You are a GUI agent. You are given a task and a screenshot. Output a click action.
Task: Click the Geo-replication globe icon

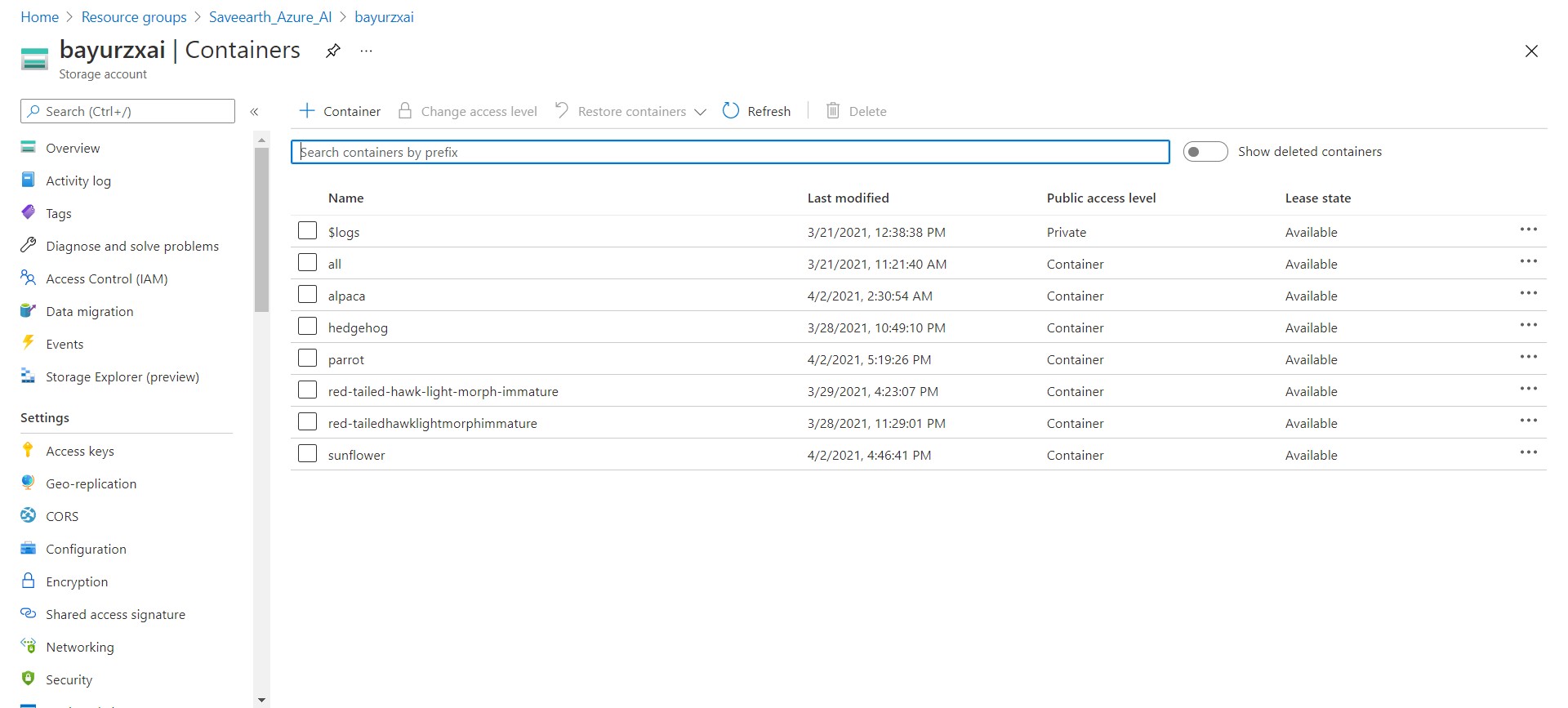29,483
